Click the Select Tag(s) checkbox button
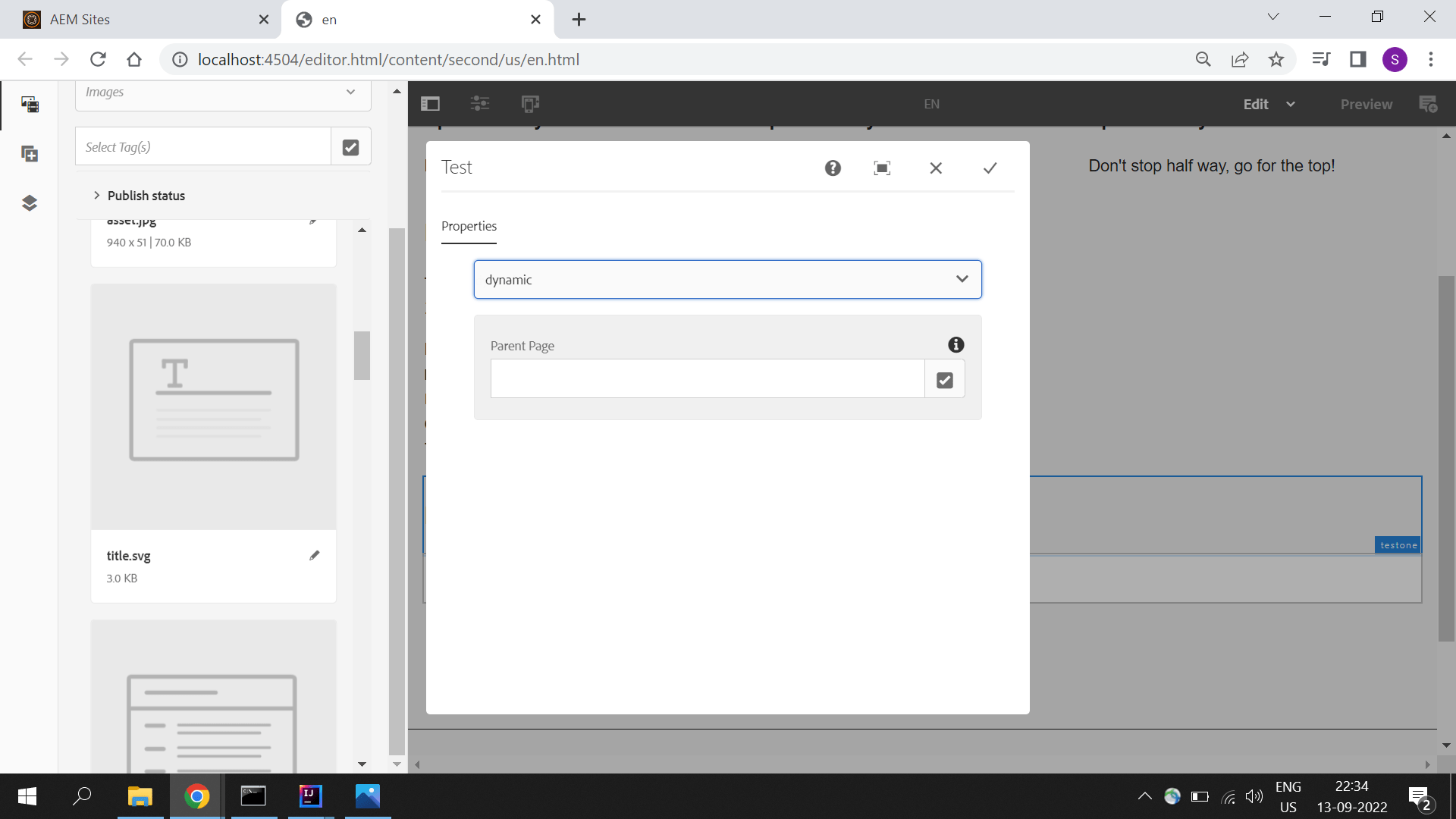1456x819 pixels. pos(350,146)
